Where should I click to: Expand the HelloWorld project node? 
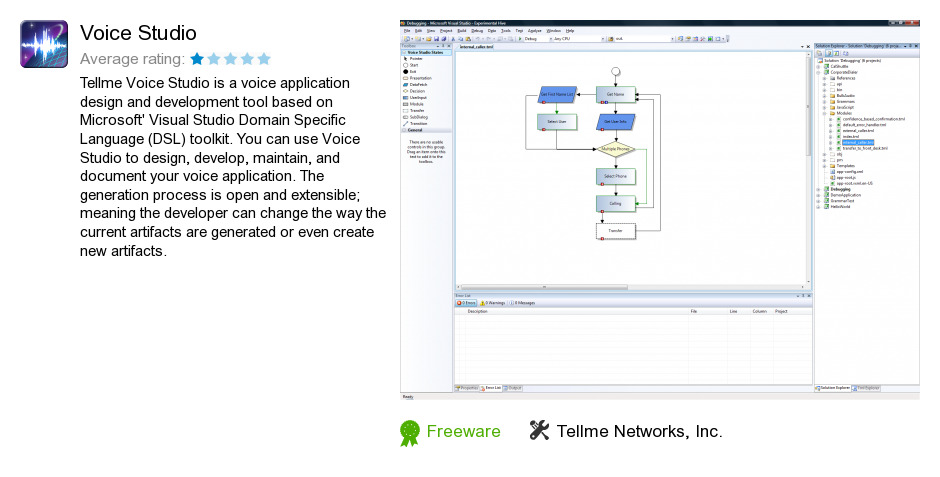pyautogui.click(x=819, y=207)
